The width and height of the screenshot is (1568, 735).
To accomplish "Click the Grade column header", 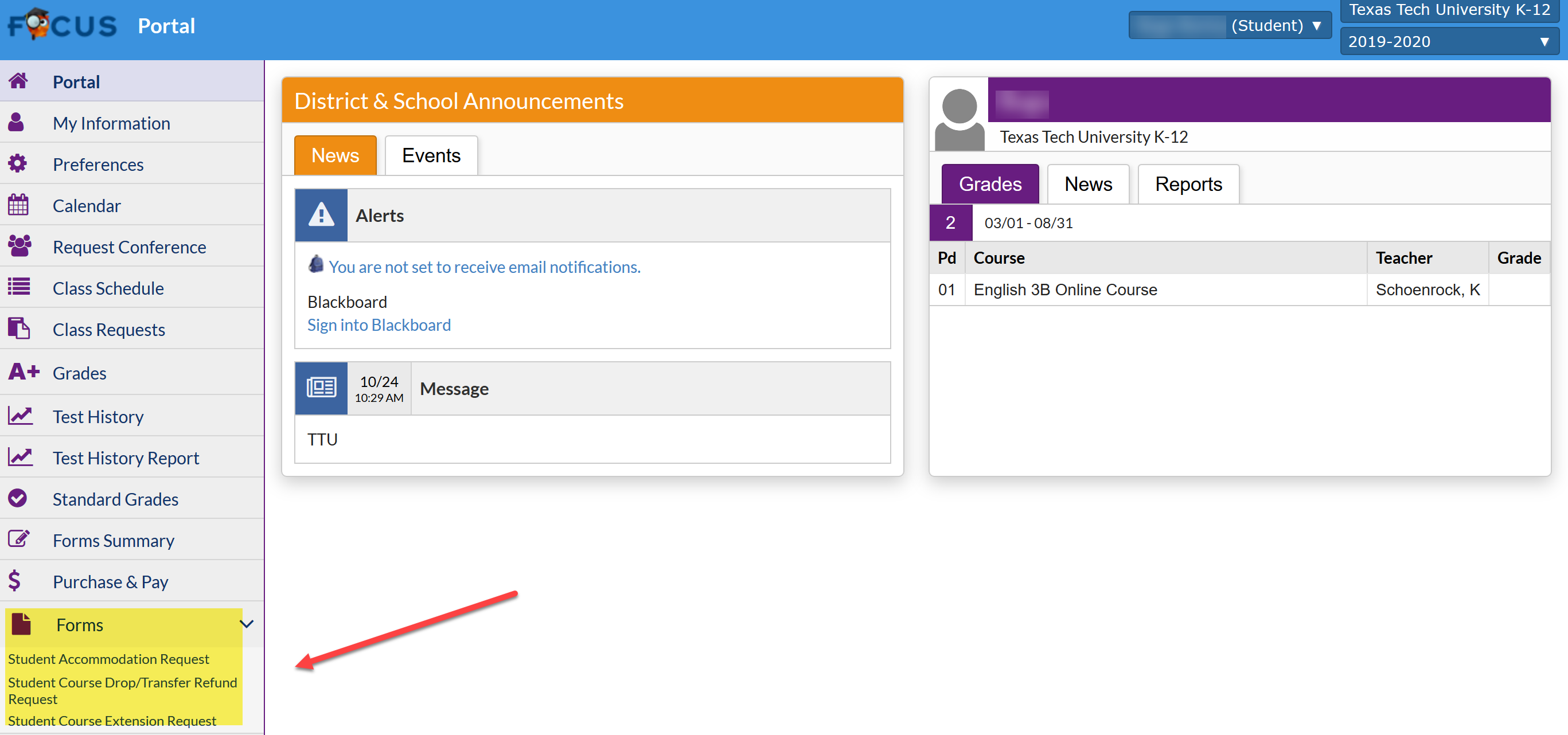I will (1519, 258).
